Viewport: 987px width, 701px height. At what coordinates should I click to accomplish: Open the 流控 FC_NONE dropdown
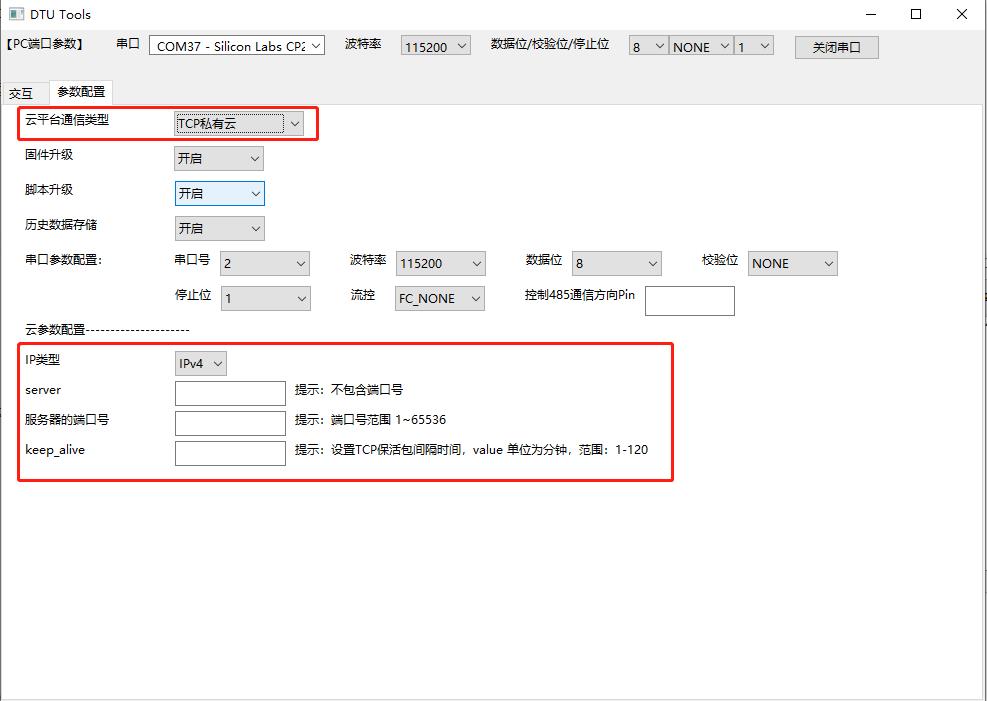tap(441, 298)
